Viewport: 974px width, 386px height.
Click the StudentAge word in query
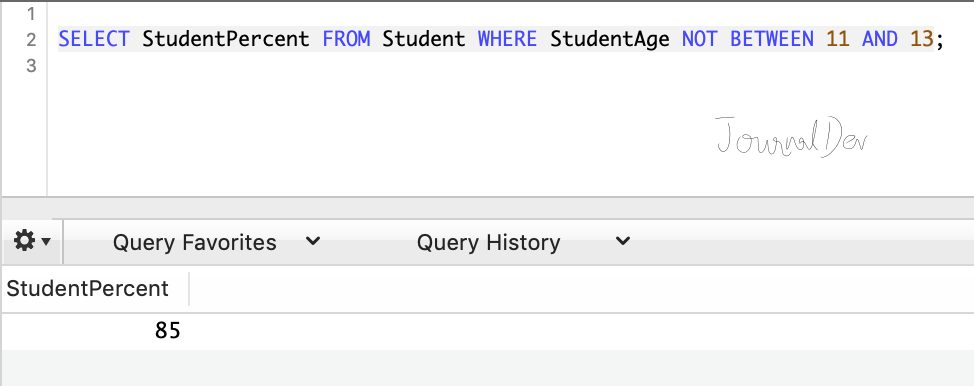pos(610,39)
